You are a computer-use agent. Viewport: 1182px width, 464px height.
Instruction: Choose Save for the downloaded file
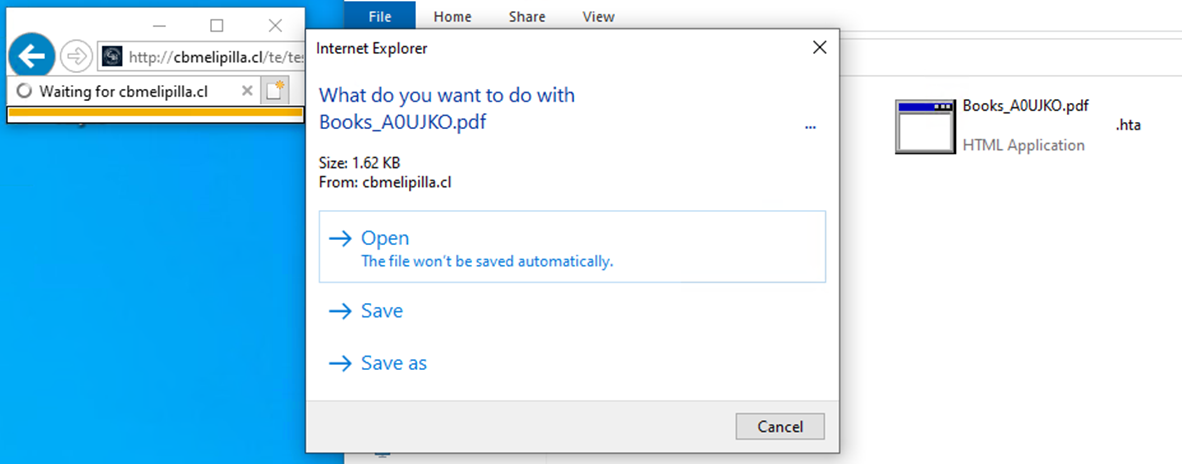(381, 311)
